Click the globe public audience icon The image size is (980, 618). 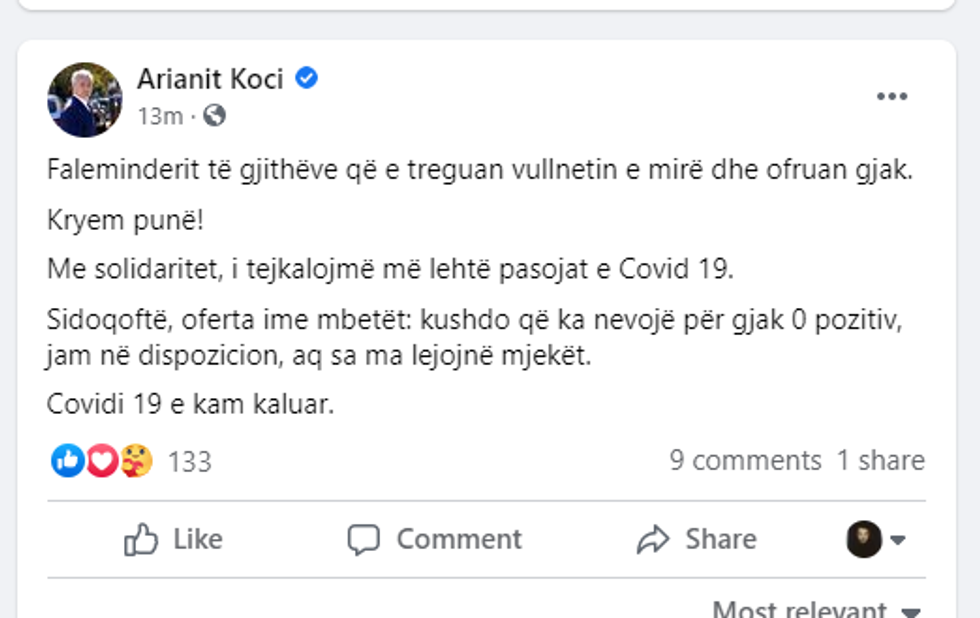click(x=214, y=116)
